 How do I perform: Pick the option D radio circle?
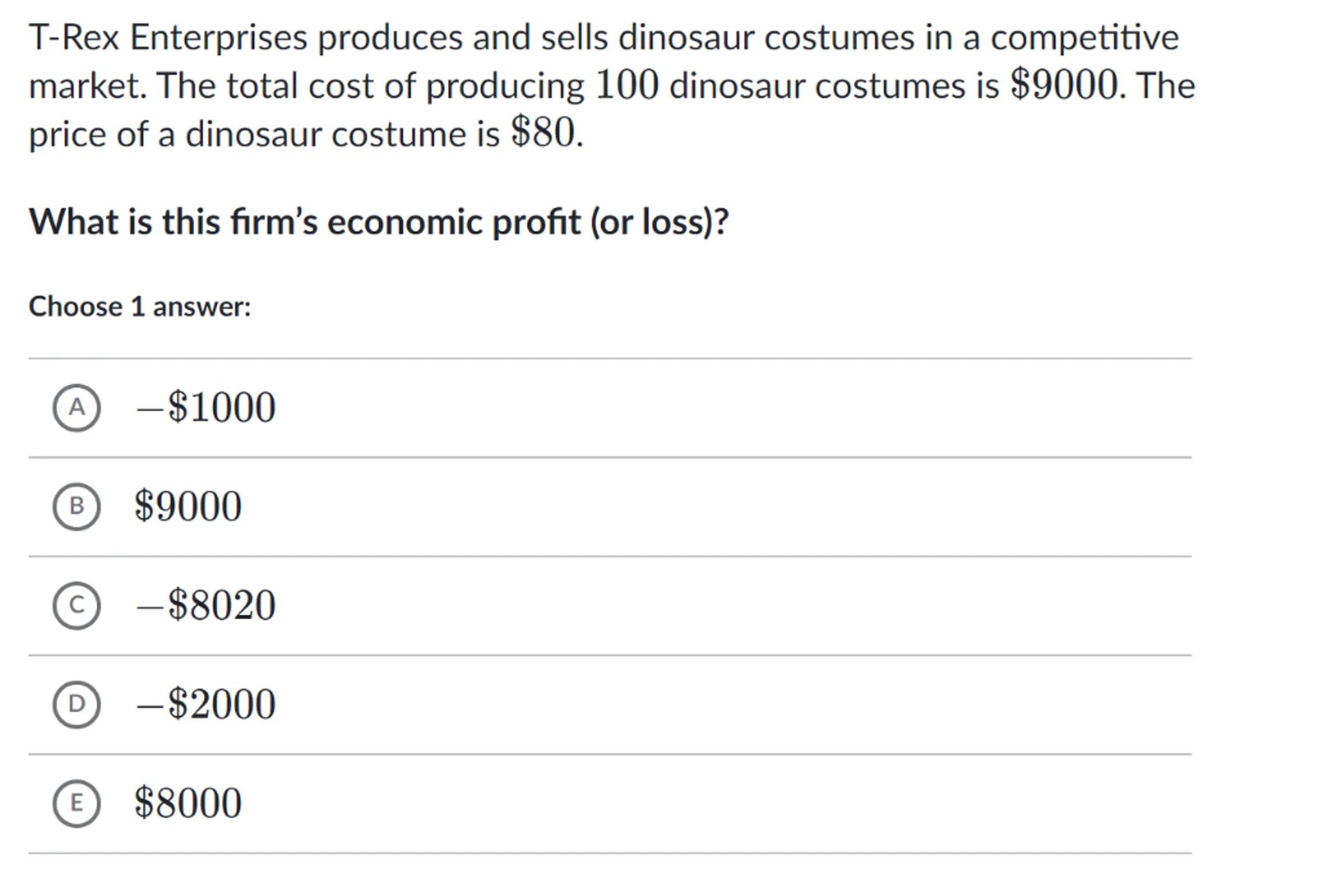[76, 704]
